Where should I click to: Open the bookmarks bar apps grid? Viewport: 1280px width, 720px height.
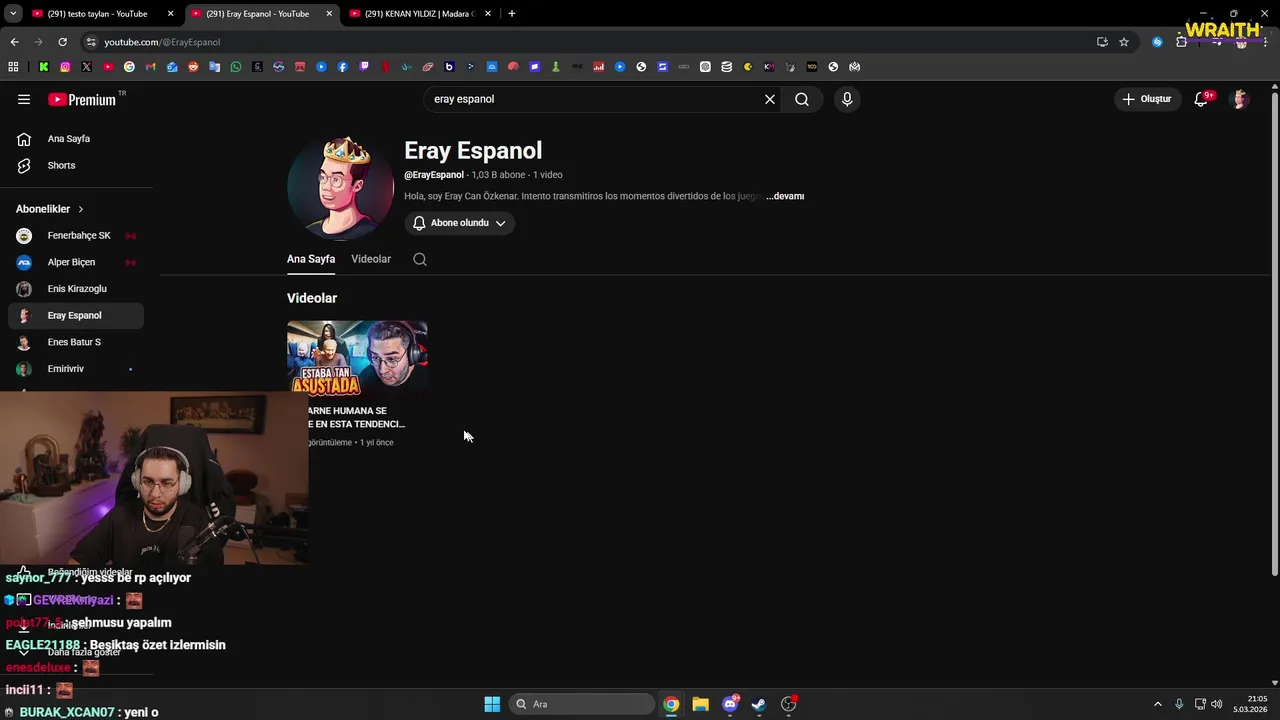13,67
